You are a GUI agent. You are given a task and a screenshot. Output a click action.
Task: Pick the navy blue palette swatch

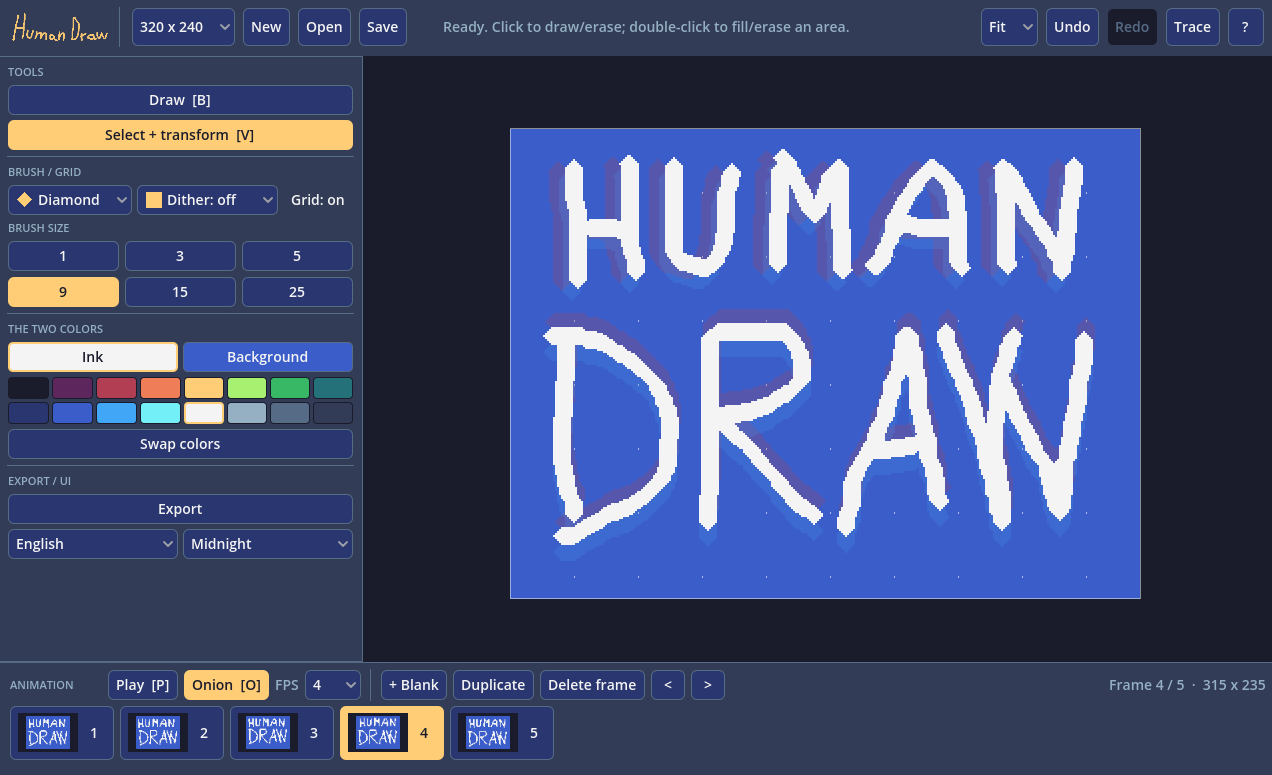[x=29, y=413]
